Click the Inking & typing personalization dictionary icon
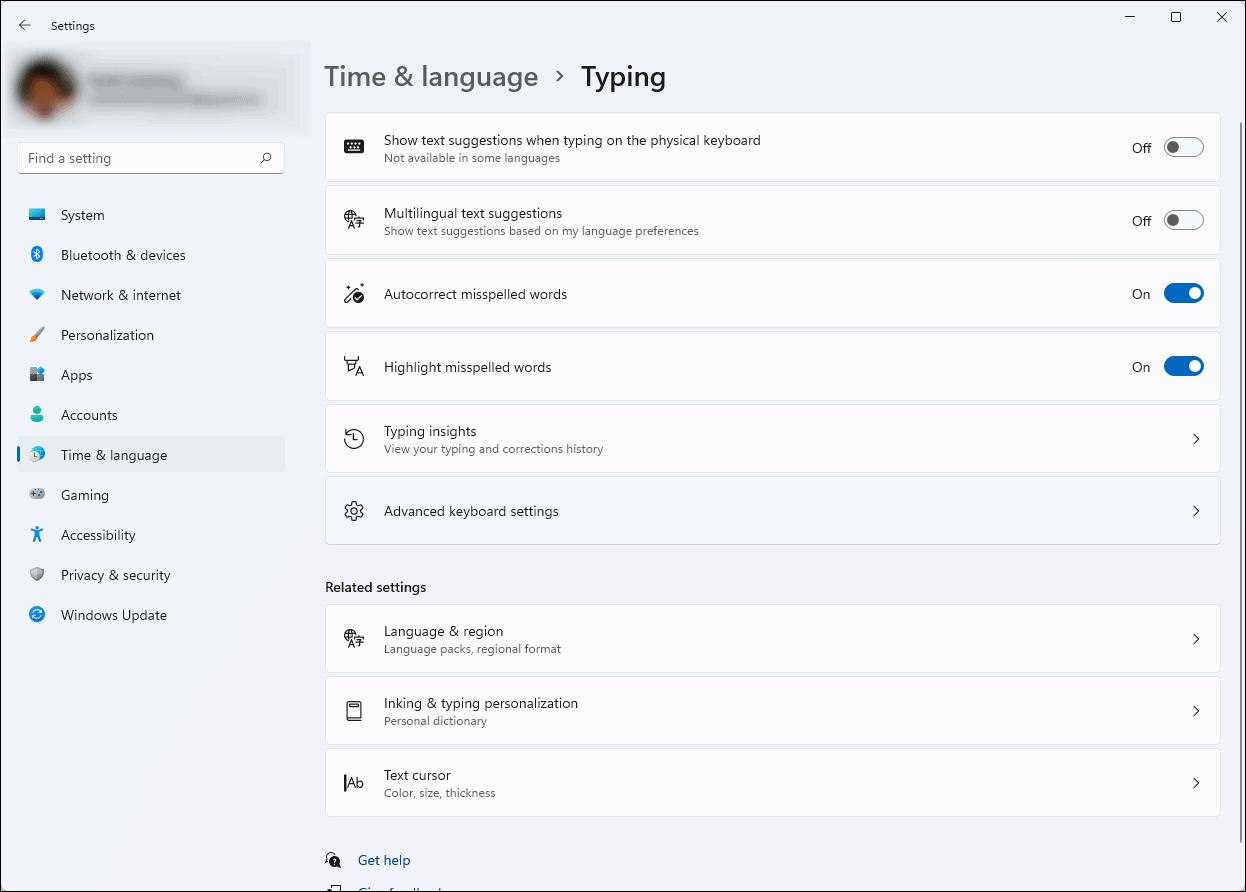The height and width of the screenshot is (892, 1246). 354,710
